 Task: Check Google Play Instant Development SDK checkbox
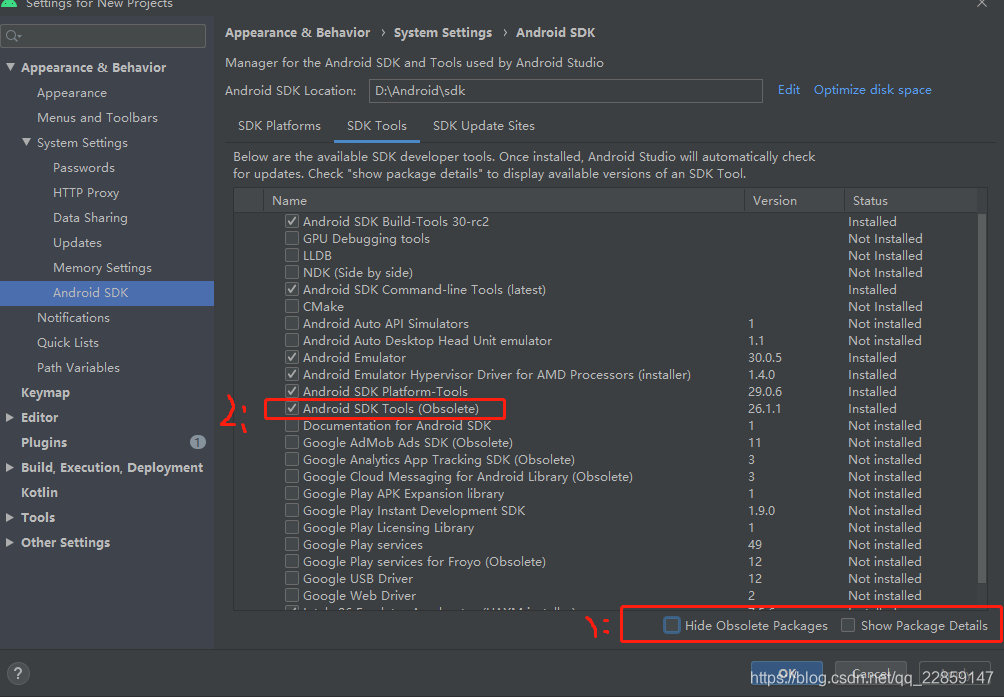click(292, 510)
